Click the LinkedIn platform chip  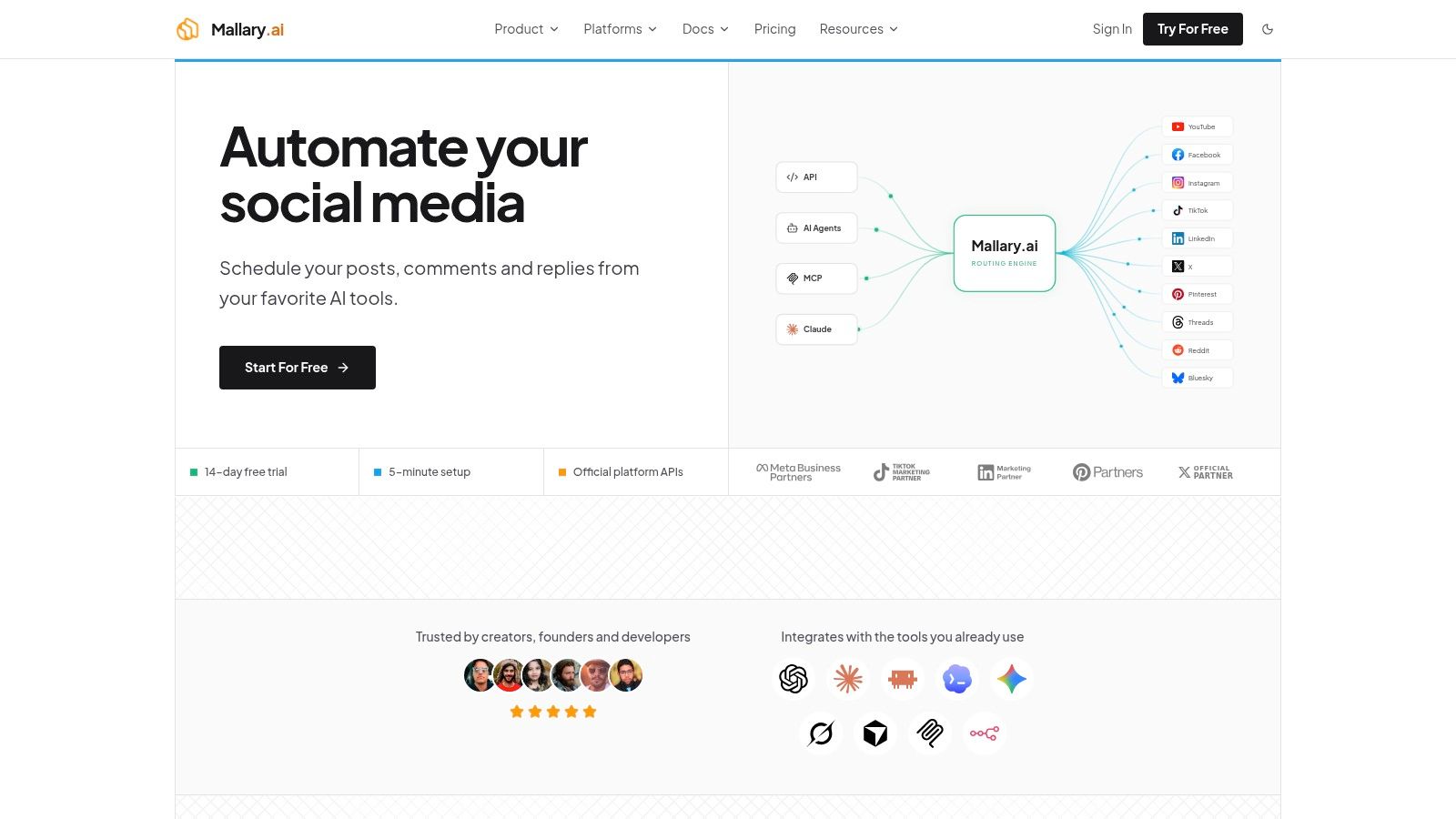coord(1198,238)
